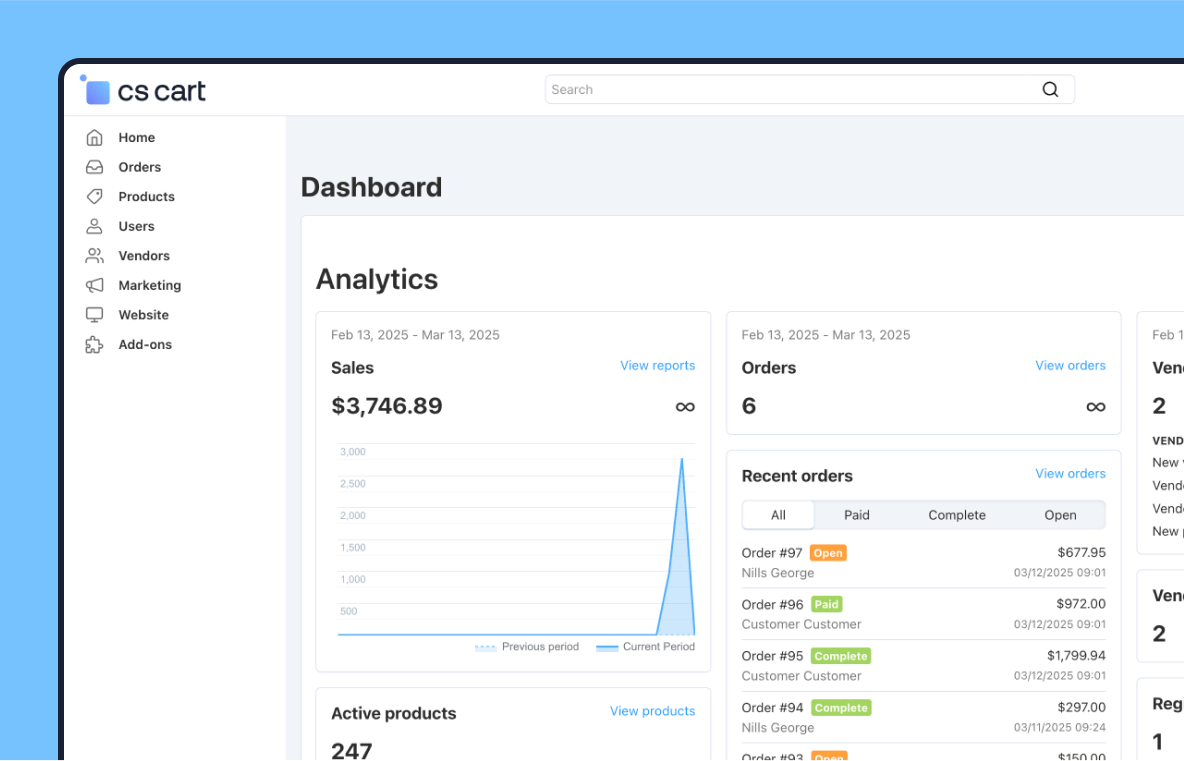Click the infinity icon beside Sales total

coord(684,407)
